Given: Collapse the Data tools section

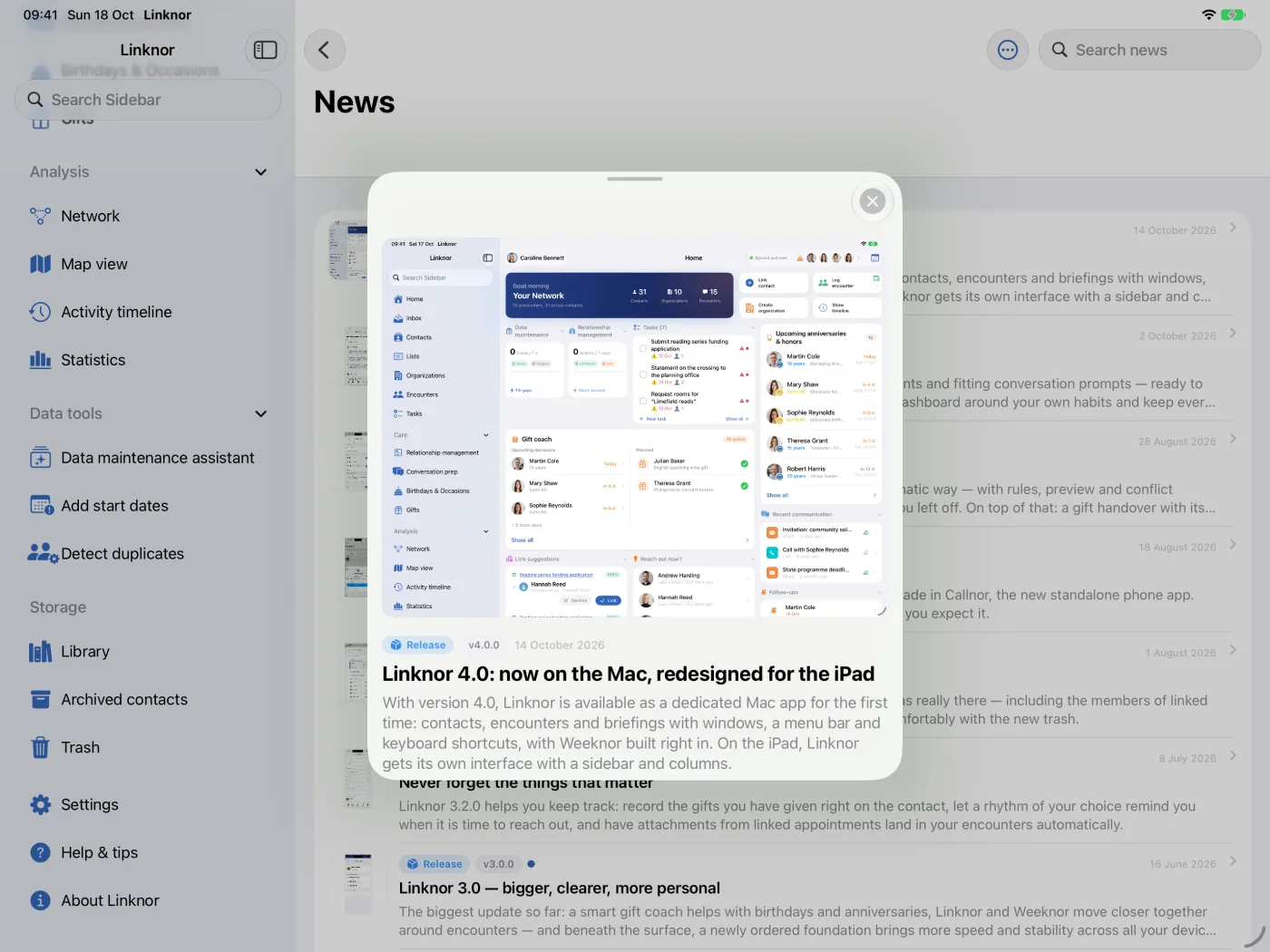Looking at the screenshot, I should click(261, 413).
